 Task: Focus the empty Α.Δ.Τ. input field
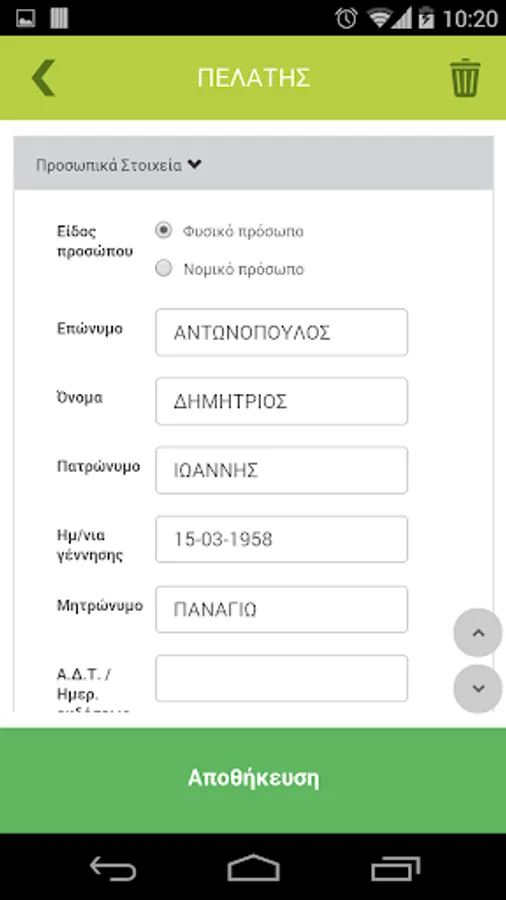click(282, 678)
